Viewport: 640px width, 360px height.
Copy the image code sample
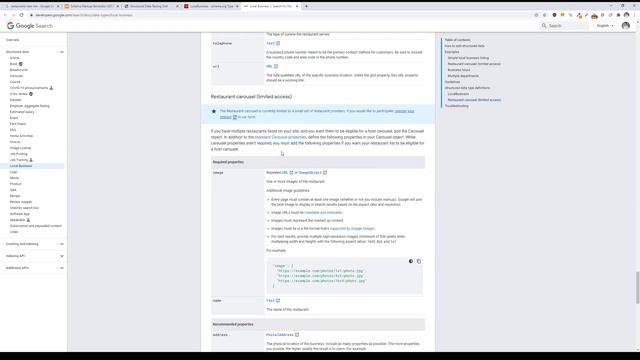[x=419, y=261]
